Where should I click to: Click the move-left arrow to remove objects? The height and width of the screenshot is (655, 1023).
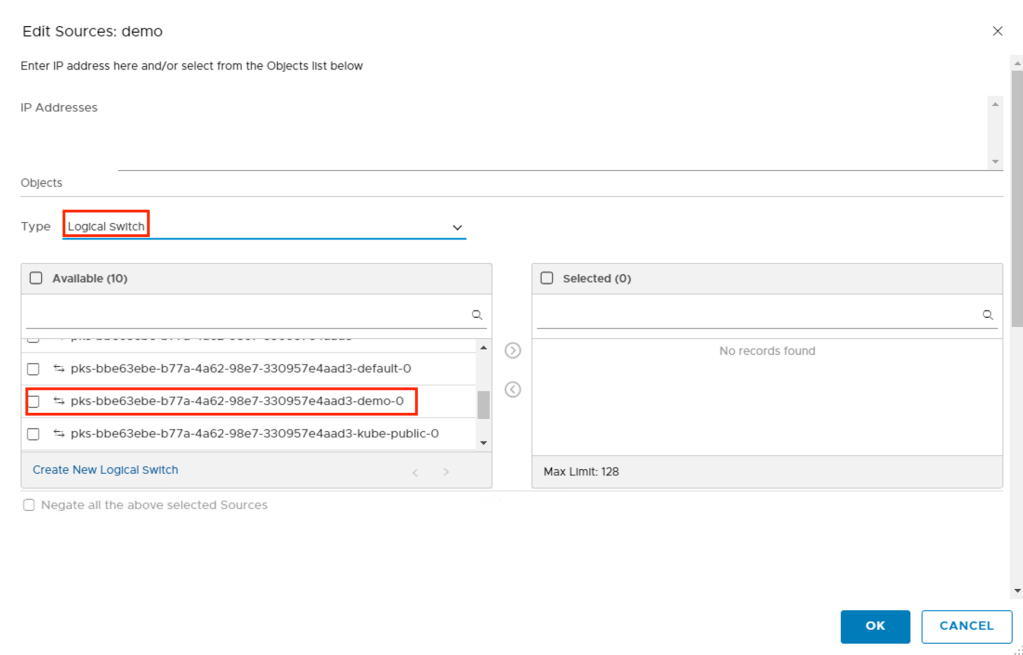tap(513, 389)
